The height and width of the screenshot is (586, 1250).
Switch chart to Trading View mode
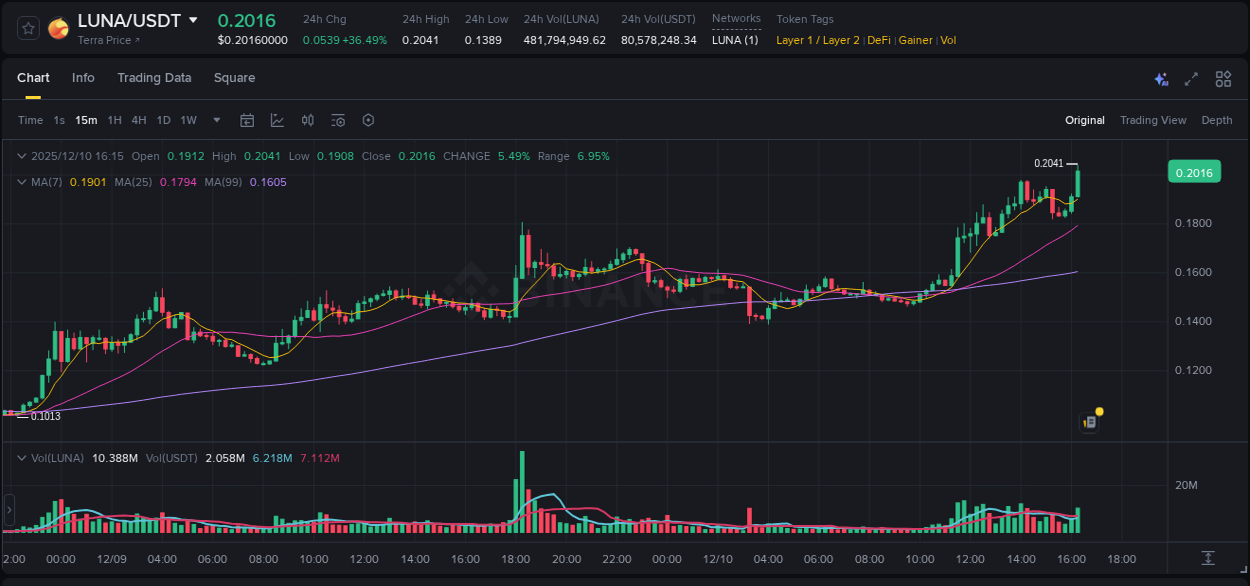pyautogui.click(x=1153, y=120)
